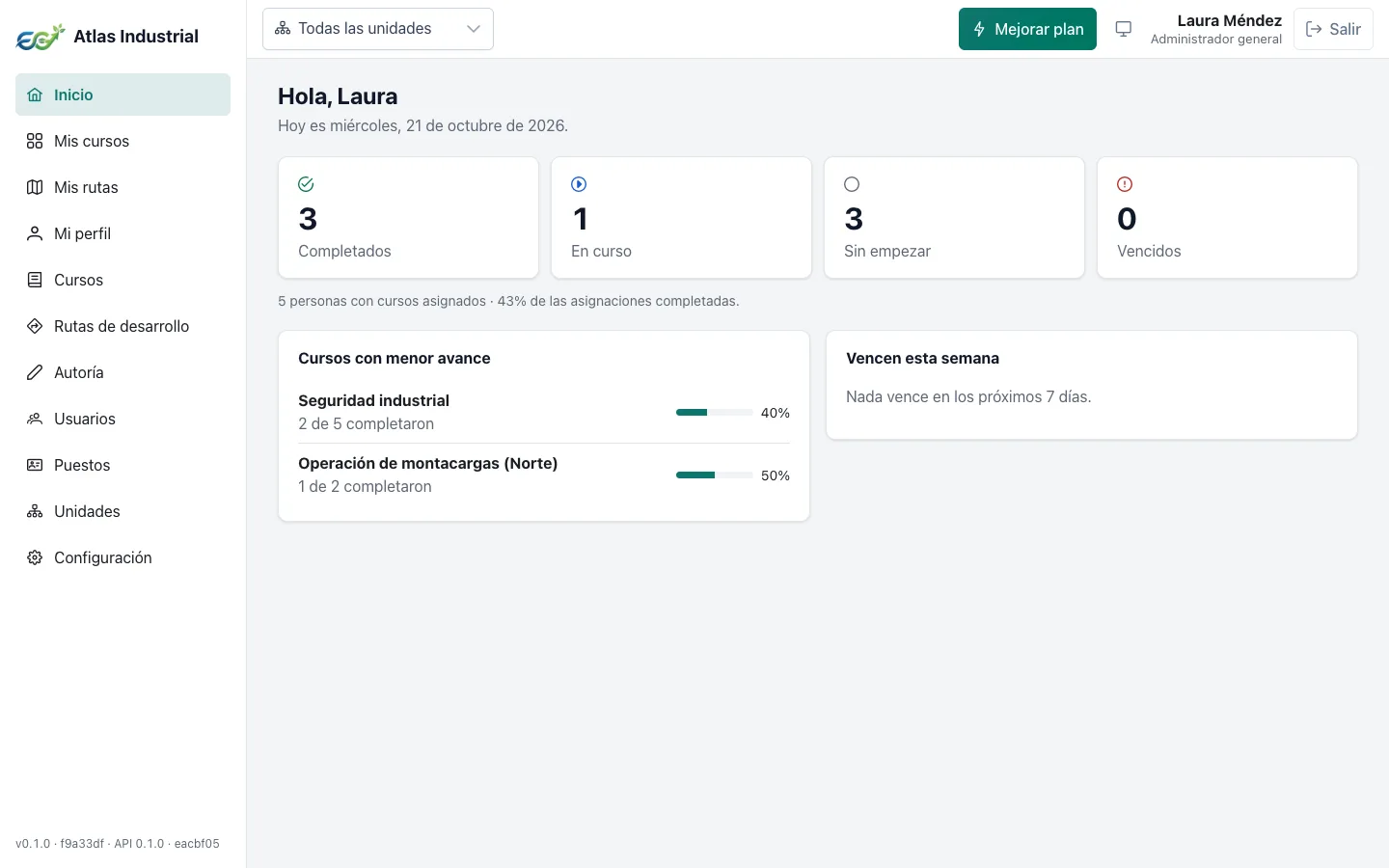1389x868 pixels.
Task: Click the 'Cursos con menor avance' heading
Action: pyautogui.click(x=394, y=358)
